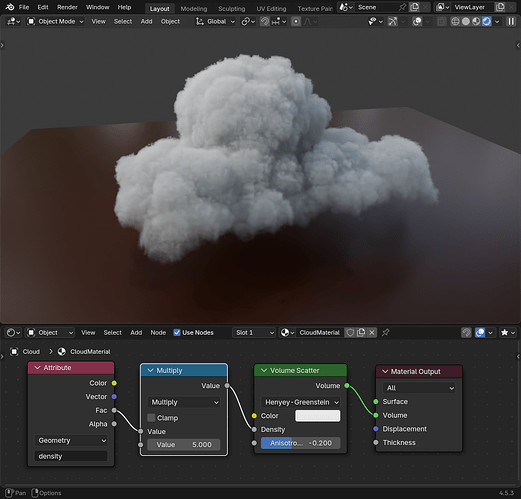Select rendered viewport shading mode
The width and height of the screenshot is (521, 499).
(x=487, y=21)
